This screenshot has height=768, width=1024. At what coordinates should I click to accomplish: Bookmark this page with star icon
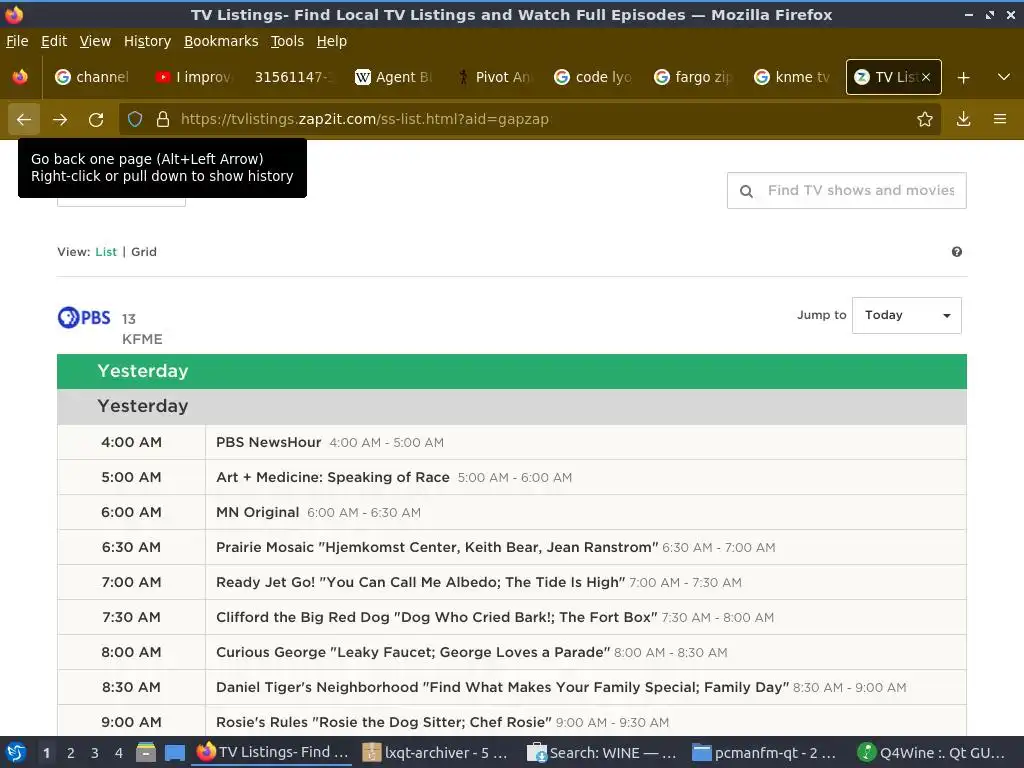pyautogui.click(x=925, y=120)
